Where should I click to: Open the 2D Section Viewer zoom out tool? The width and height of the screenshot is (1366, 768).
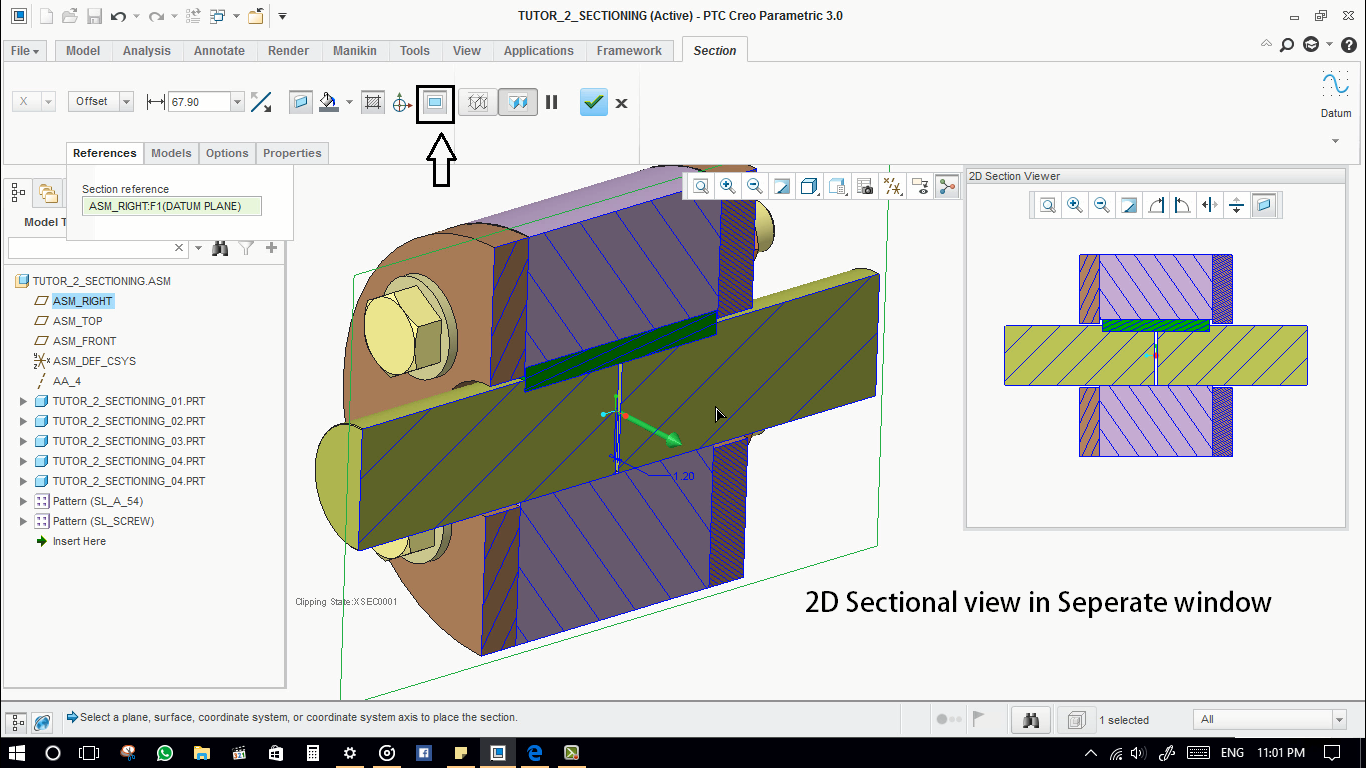pyautogui.click(x=1101, y=205)
